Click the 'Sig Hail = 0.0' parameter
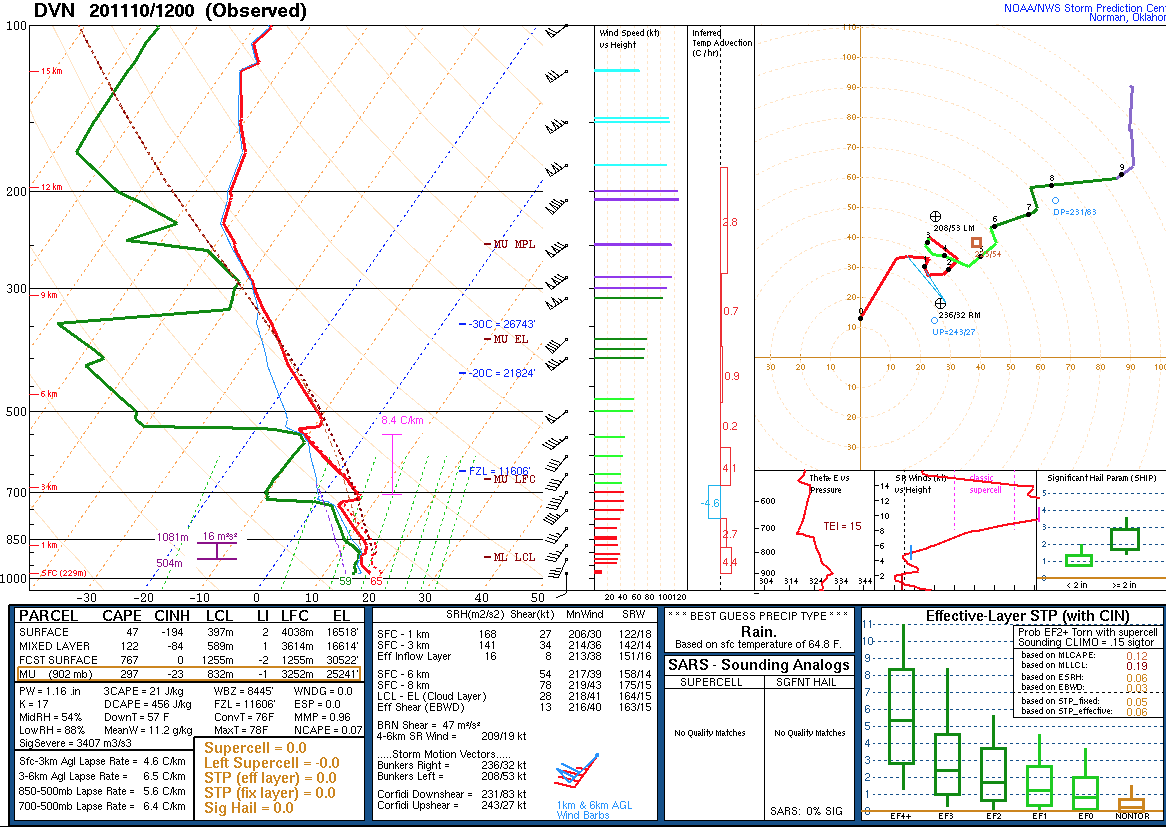This screenshot has width=1166, height=828. click(249, 808)
